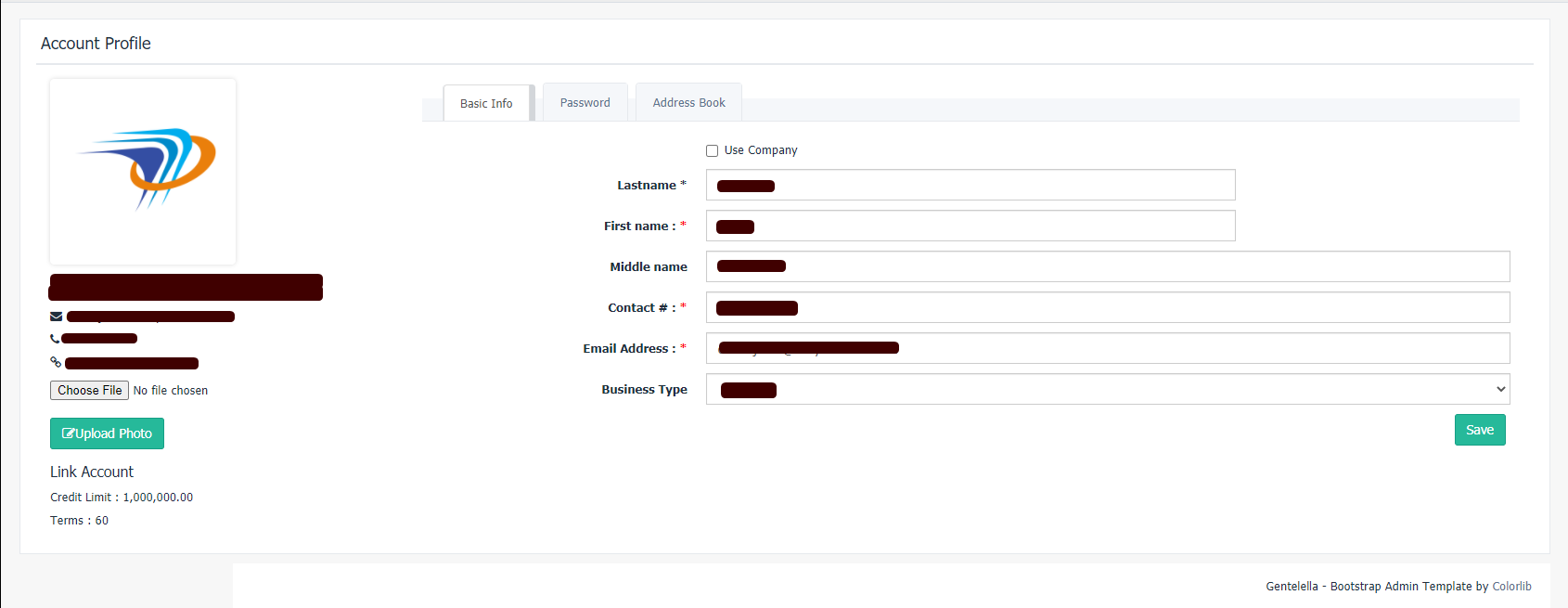Select the Basic Info tab
This screenshot has width=1568, height=608.
click(x=486, y=104)
